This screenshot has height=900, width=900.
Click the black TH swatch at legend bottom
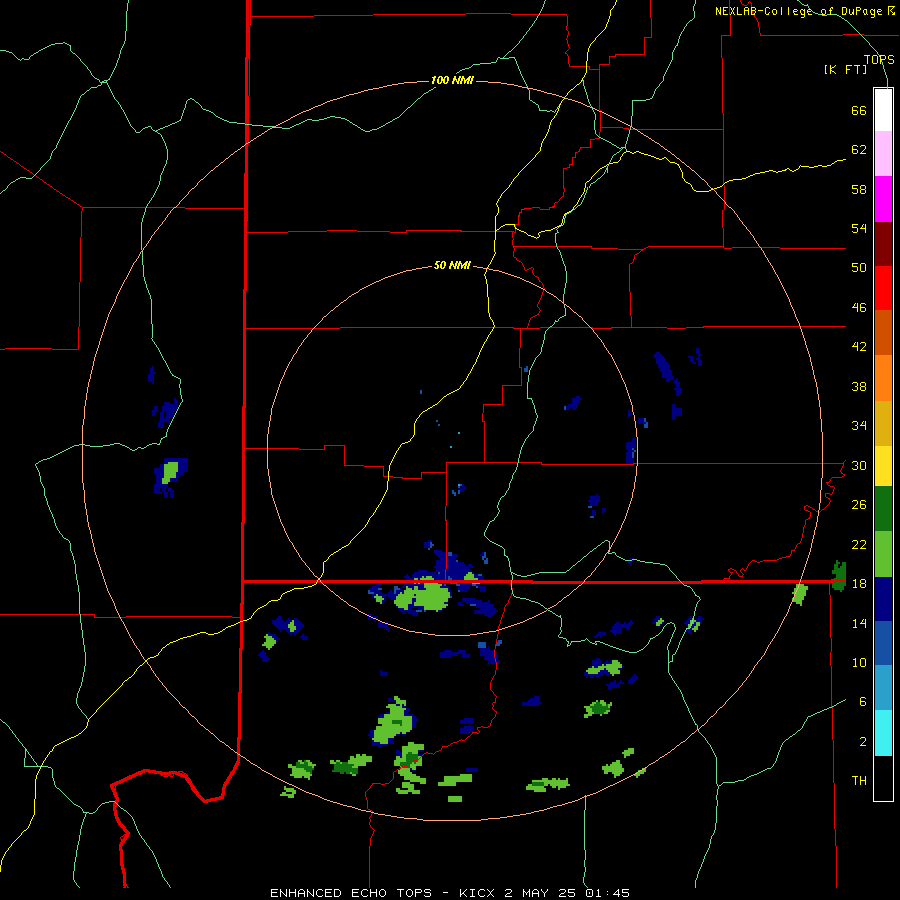(x=883, y=778)
